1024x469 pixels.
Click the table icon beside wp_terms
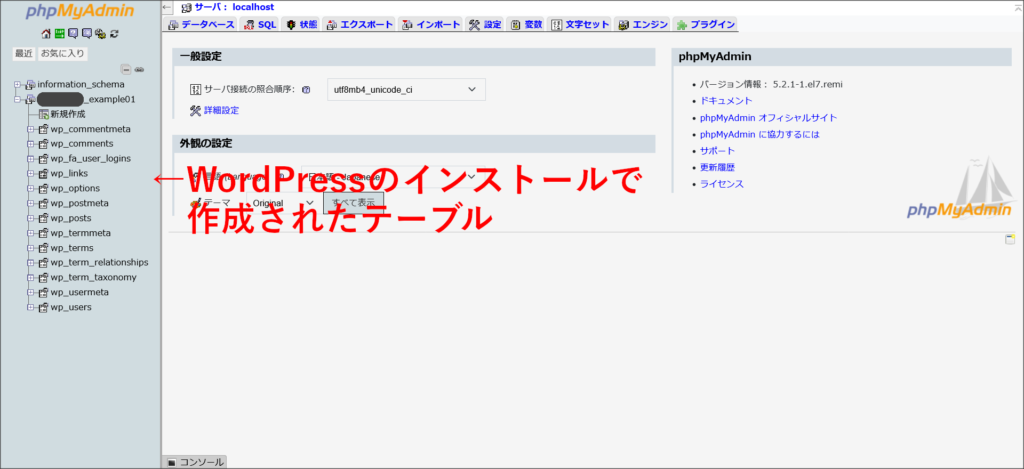(x=44, y=248)
